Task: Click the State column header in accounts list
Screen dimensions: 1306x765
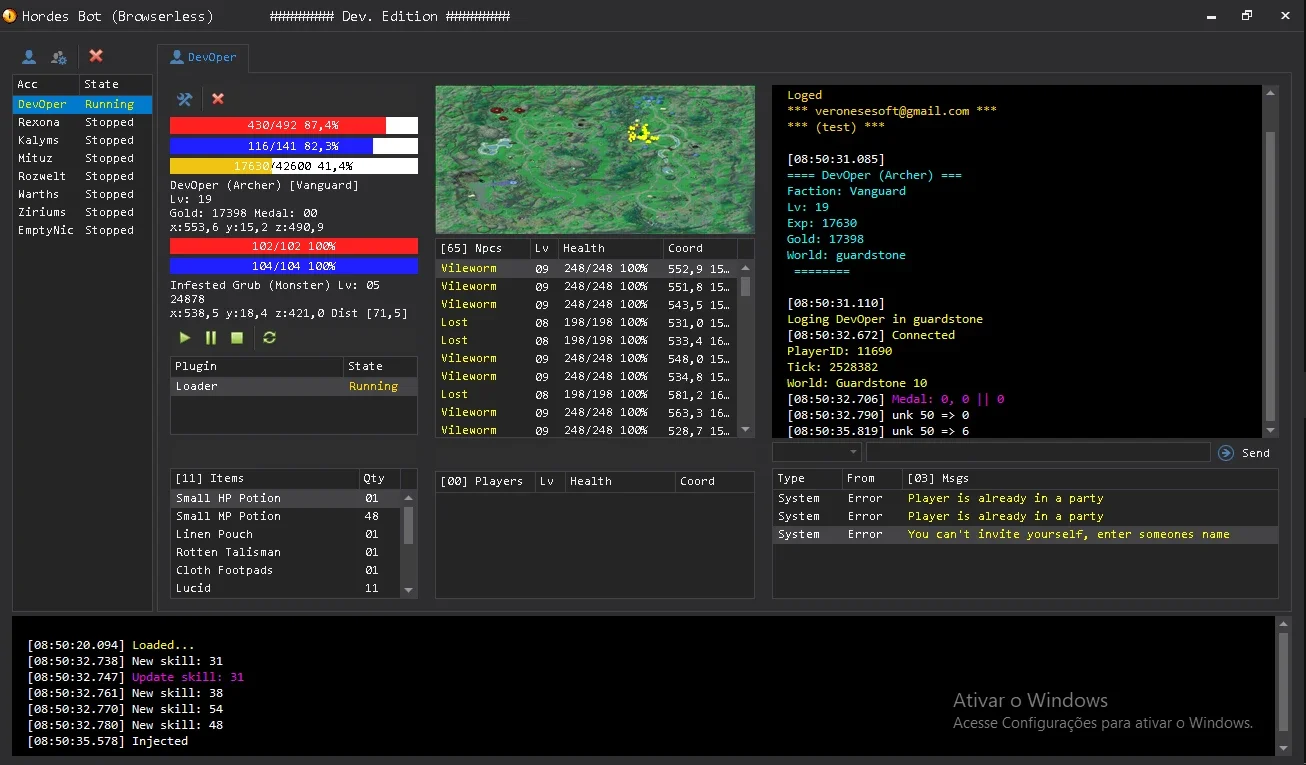Action: (116, 84)
